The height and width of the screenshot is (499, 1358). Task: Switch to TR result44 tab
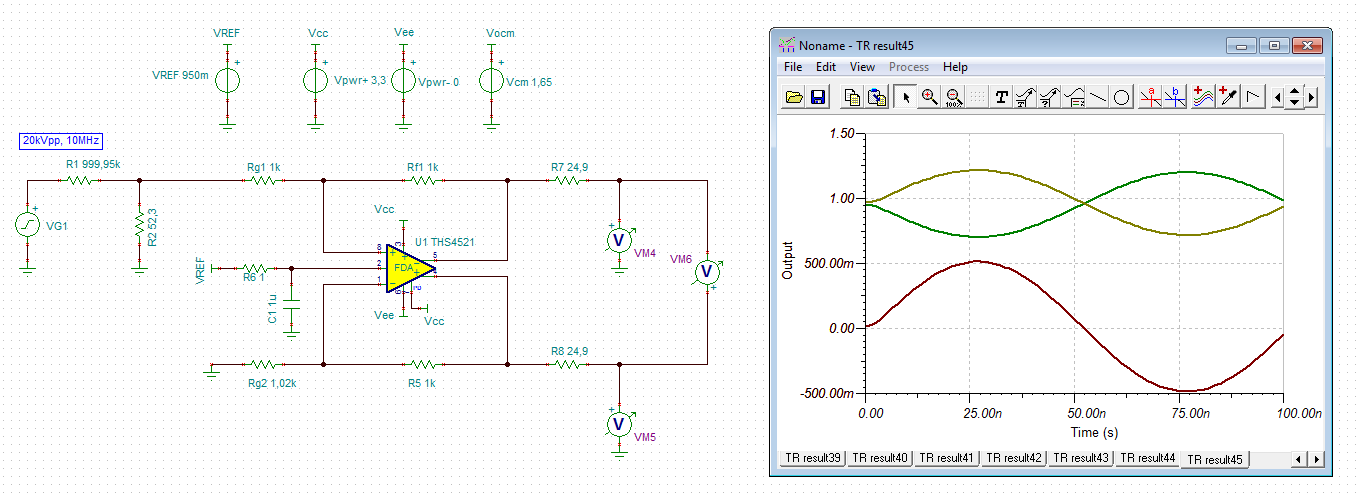click(1147, 458)
